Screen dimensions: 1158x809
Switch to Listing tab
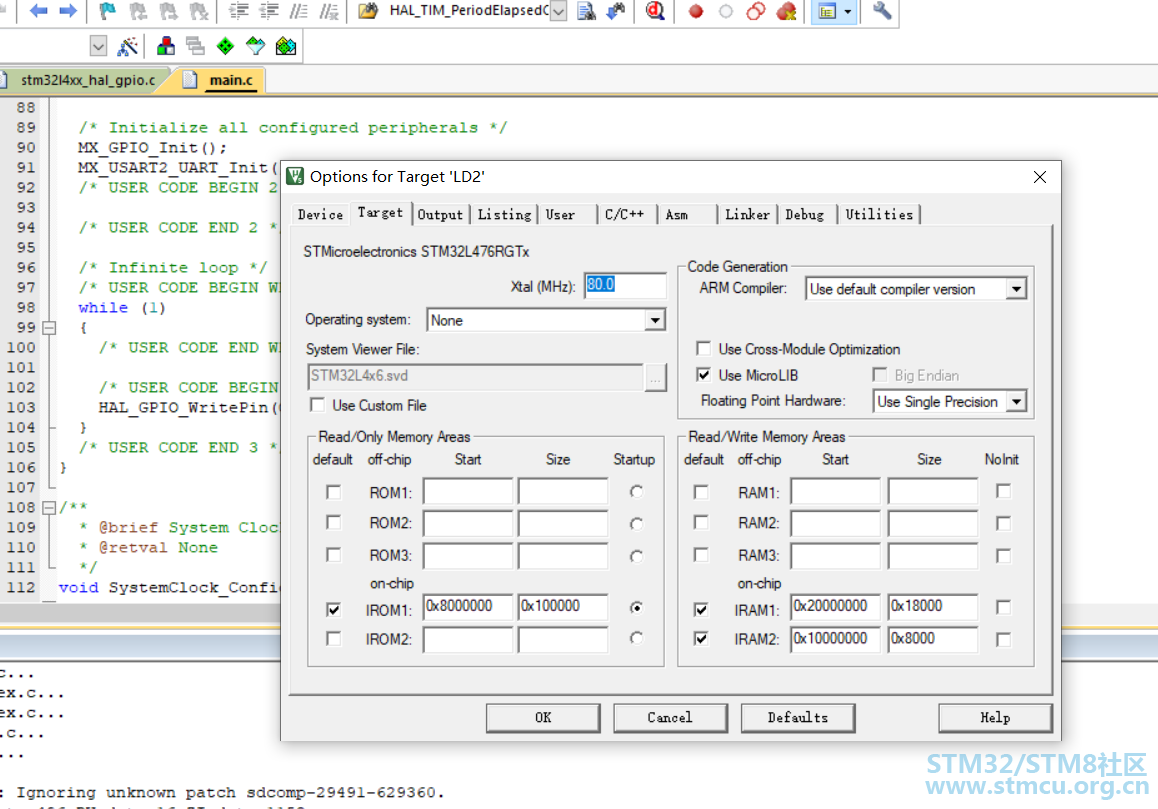point(504,214)
